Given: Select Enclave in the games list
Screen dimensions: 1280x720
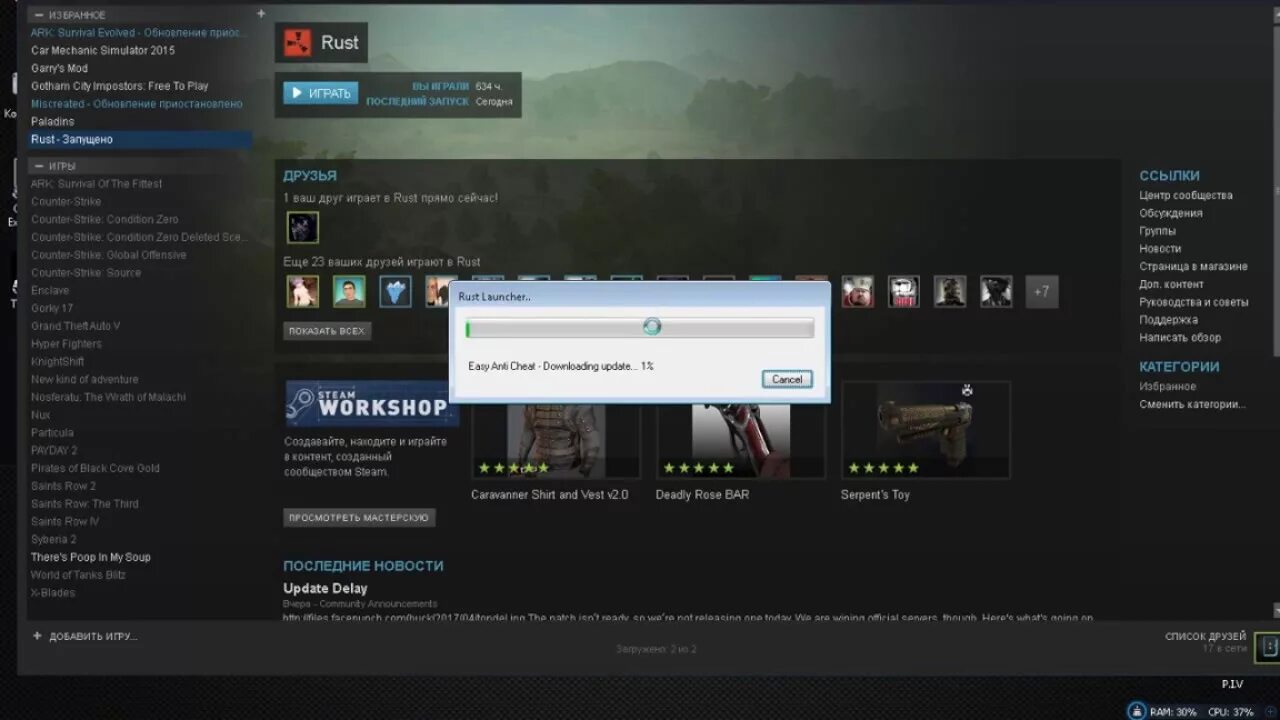Looking at the screenshot, I should [x=49, y=290].
